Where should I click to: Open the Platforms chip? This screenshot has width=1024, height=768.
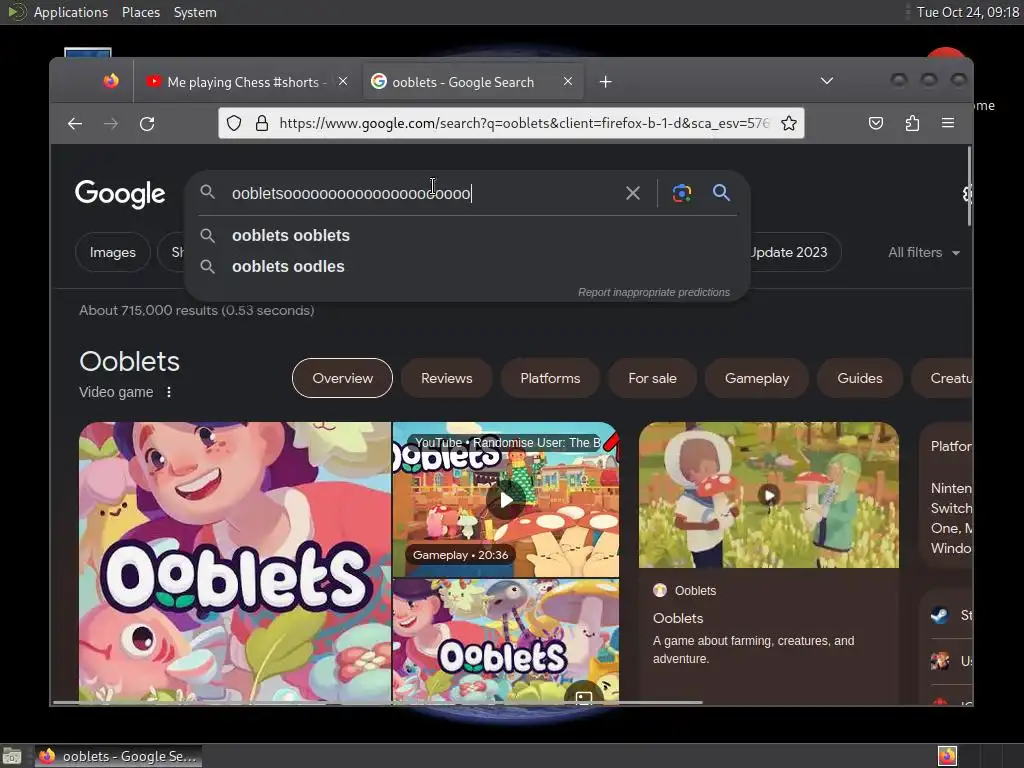pos(550,378)
